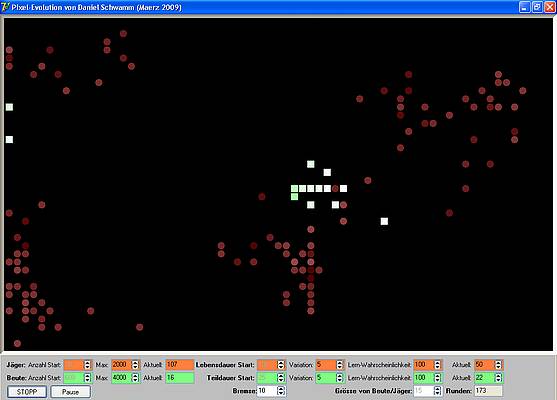The width and height of the screenshot is (557, 400).
Task: Click the Jäger Max spinner arrows
Action: [135, 365]
